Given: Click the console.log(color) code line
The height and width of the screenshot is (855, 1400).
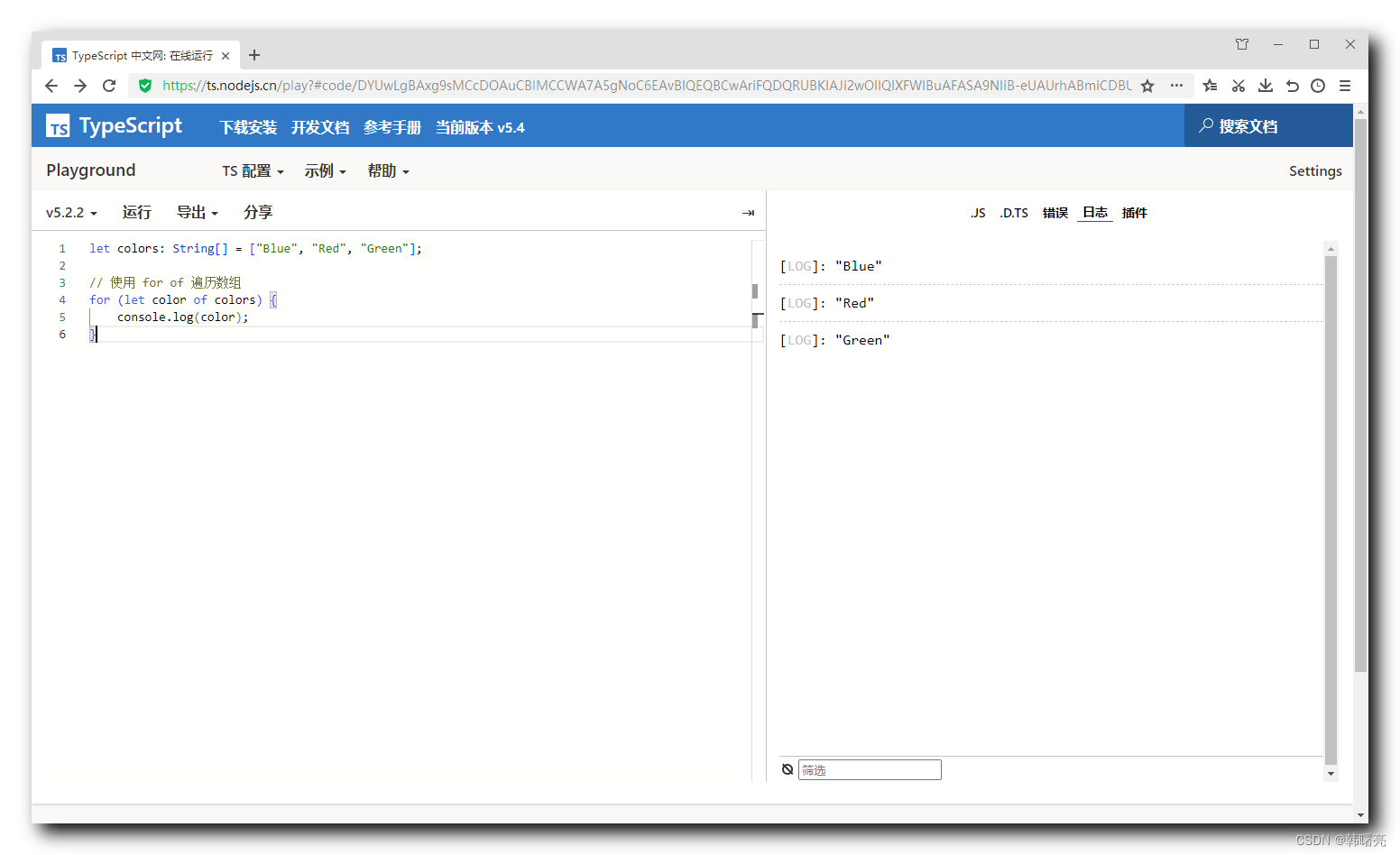Looking at the screenshot, I should [182, 317].
